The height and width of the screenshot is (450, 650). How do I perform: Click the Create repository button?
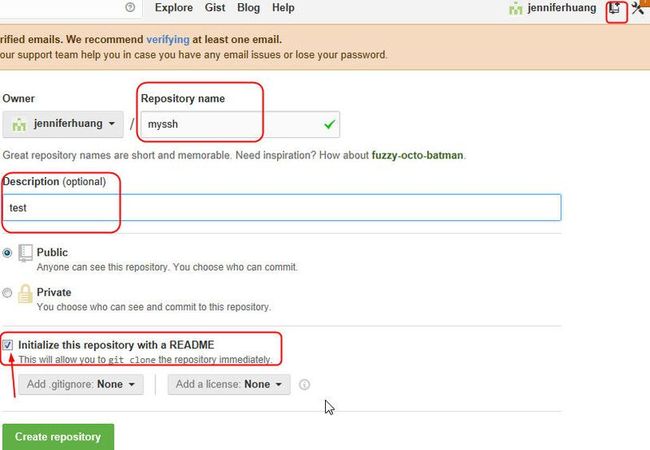[x=58, y=437]
